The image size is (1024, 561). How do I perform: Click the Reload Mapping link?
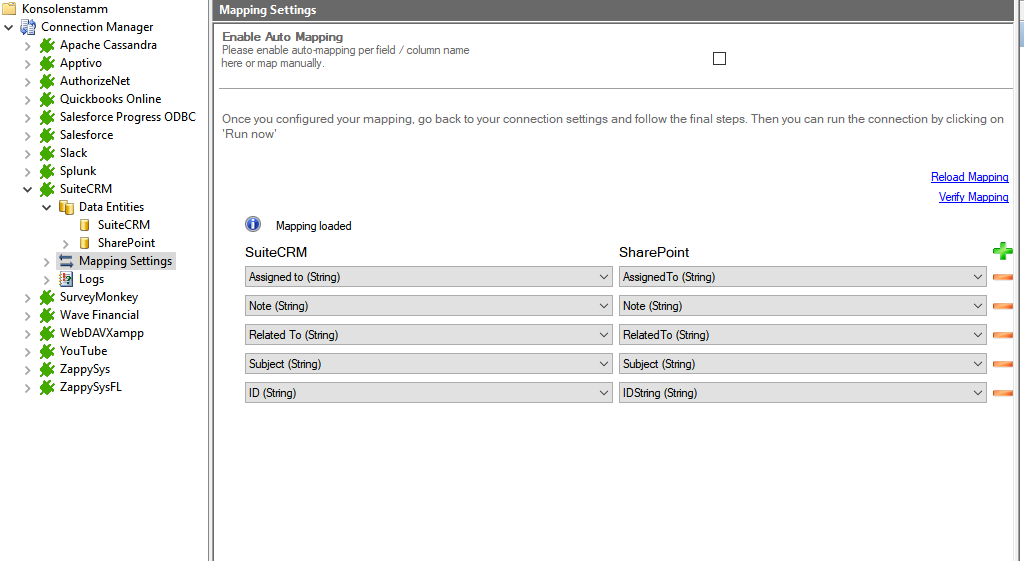coord(969,177)
